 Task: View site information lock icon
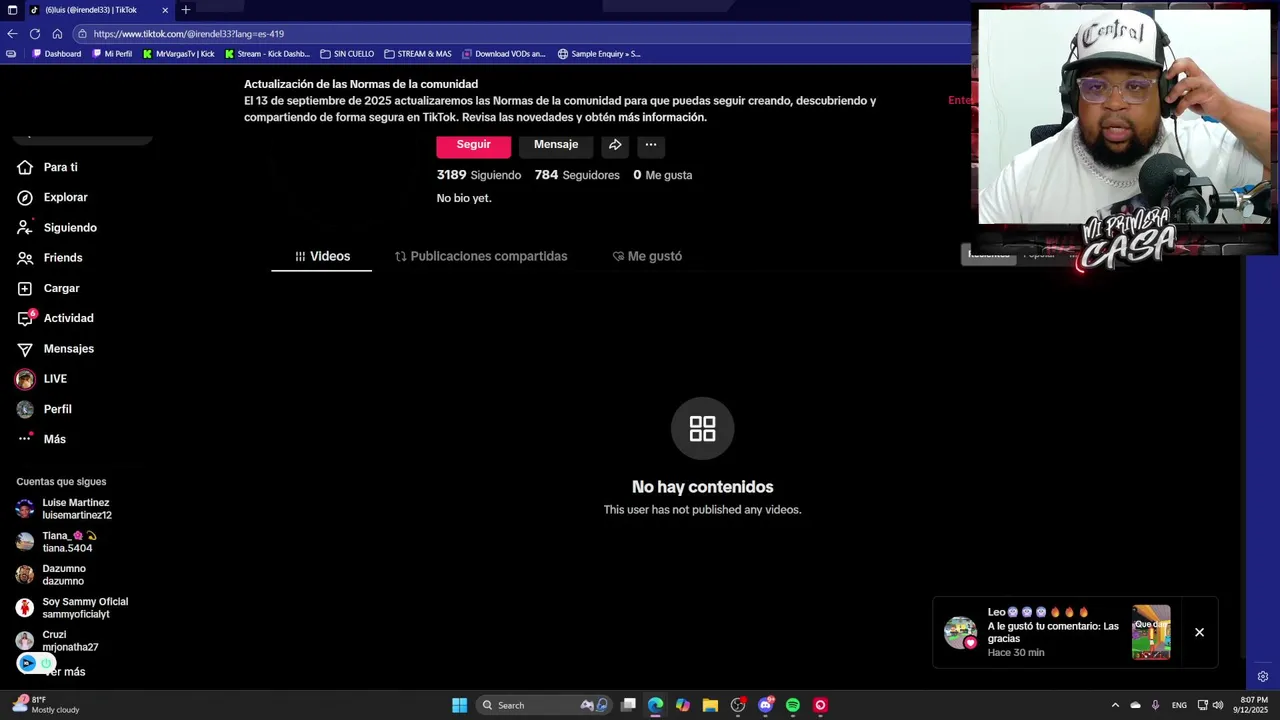(x=82, y=34)
